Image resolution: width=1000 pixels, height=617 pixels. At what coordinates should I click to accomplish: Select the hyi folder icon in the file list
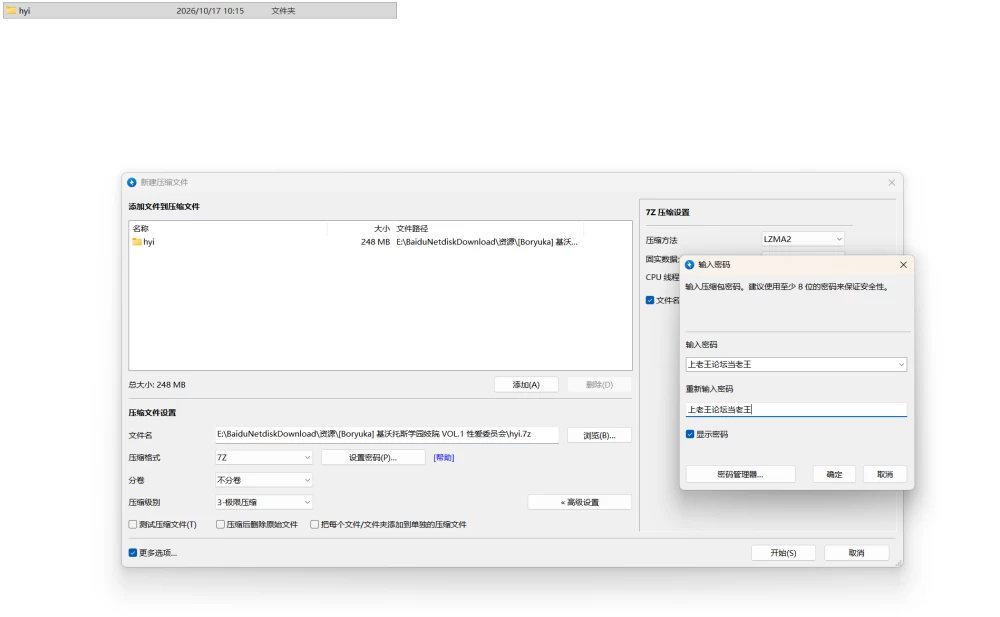[136, 242]
